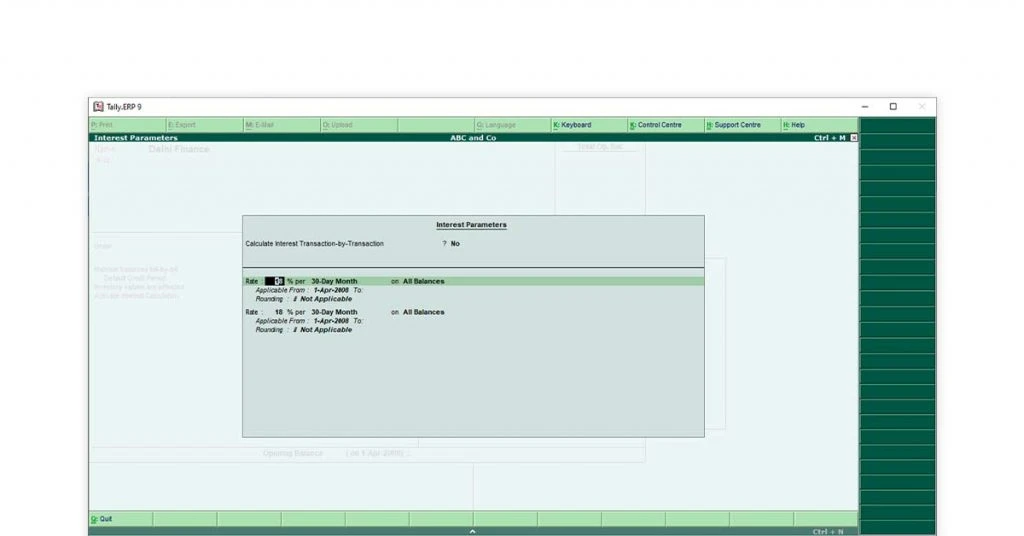
Task: Click Rounding Not Applicable in first rate block
Action: [325, 299]
